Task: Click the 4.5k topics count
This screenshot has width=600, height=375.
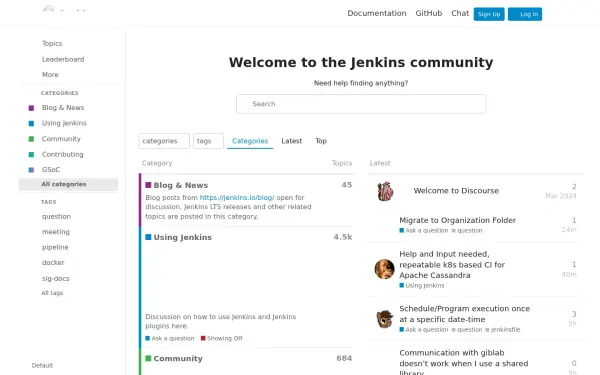Action: [342, 237]
